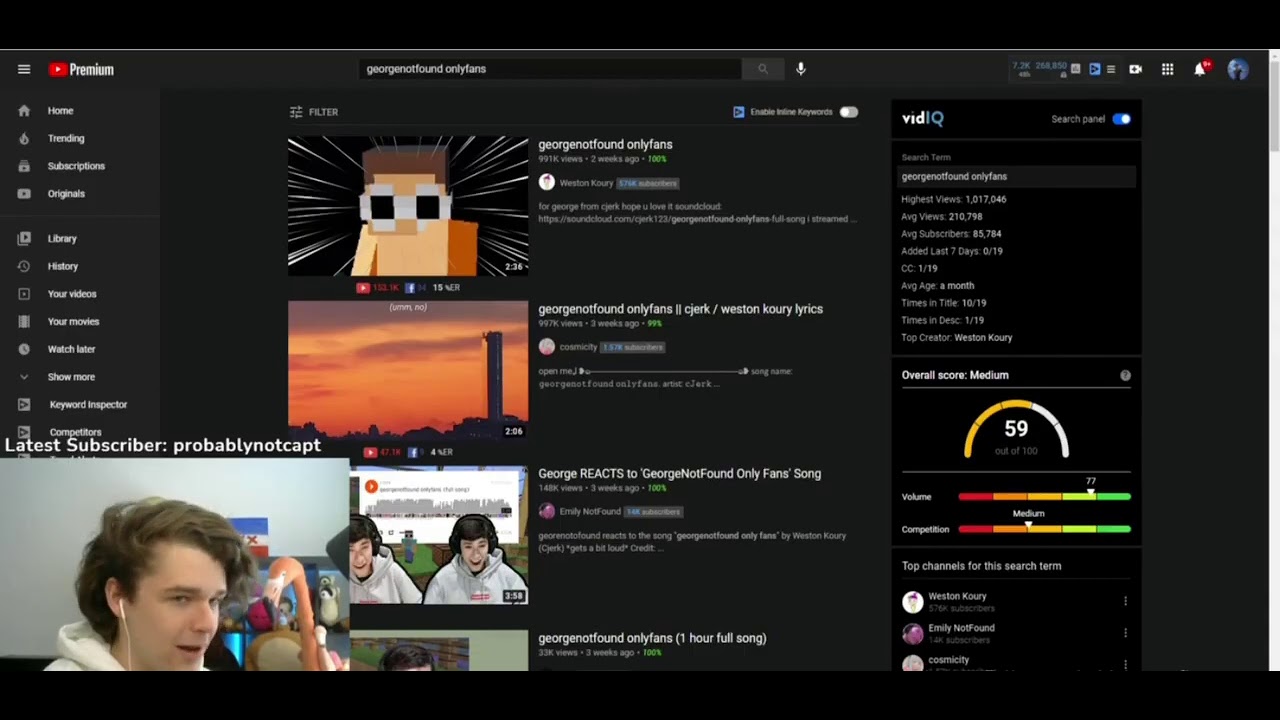The width and height of the screenshot is (1280, 720).
Task: Open Your videos in the sidebar
Action: point(72,294)
